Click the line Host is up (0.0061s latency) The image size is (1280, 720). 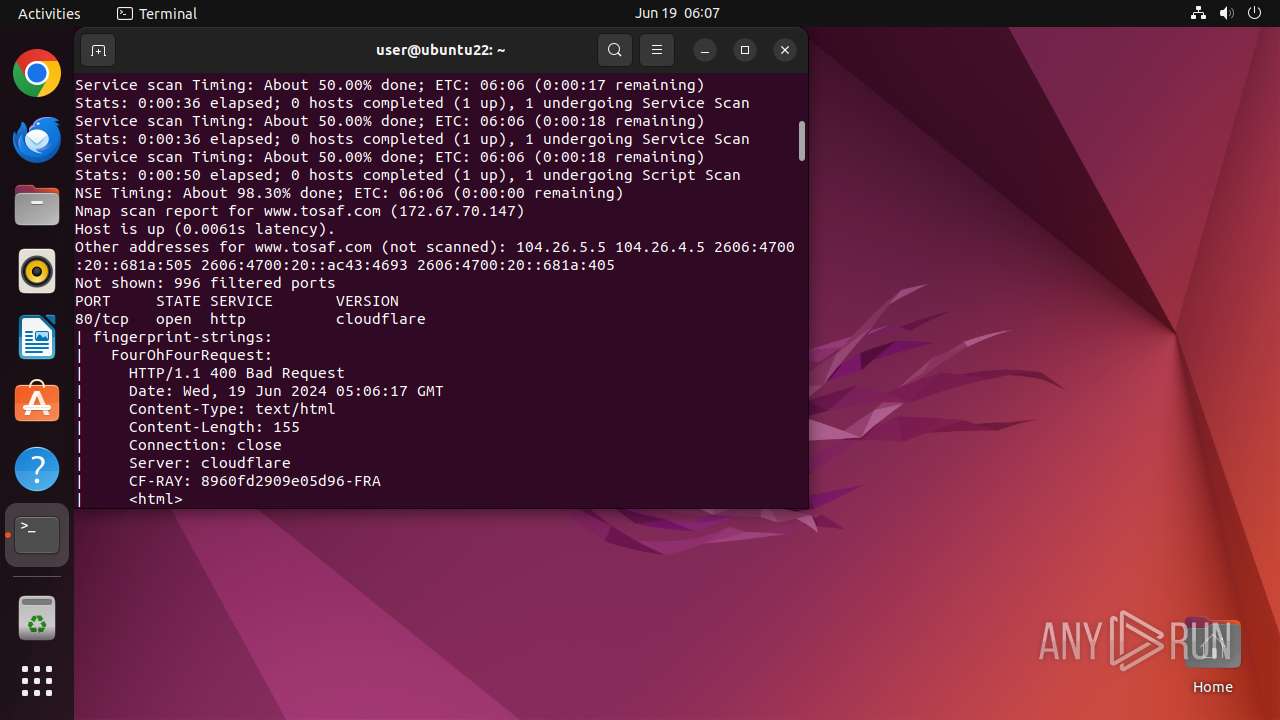tap(205, 229)
